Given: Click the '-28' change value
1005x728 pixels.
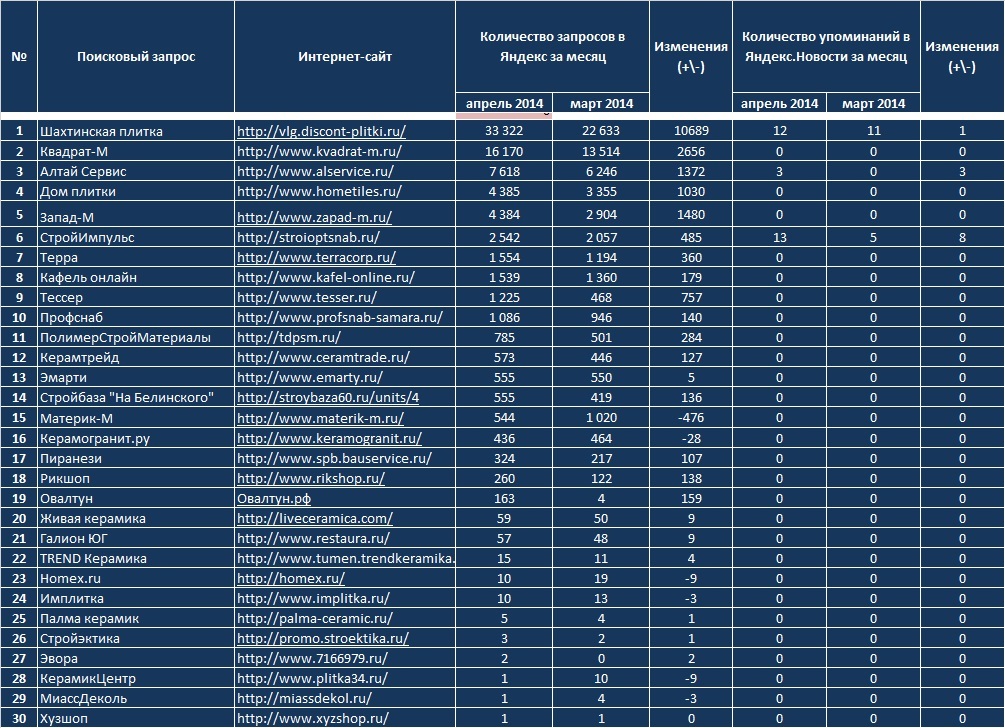Looking at the screenshot, I should [x=691, y=438].
